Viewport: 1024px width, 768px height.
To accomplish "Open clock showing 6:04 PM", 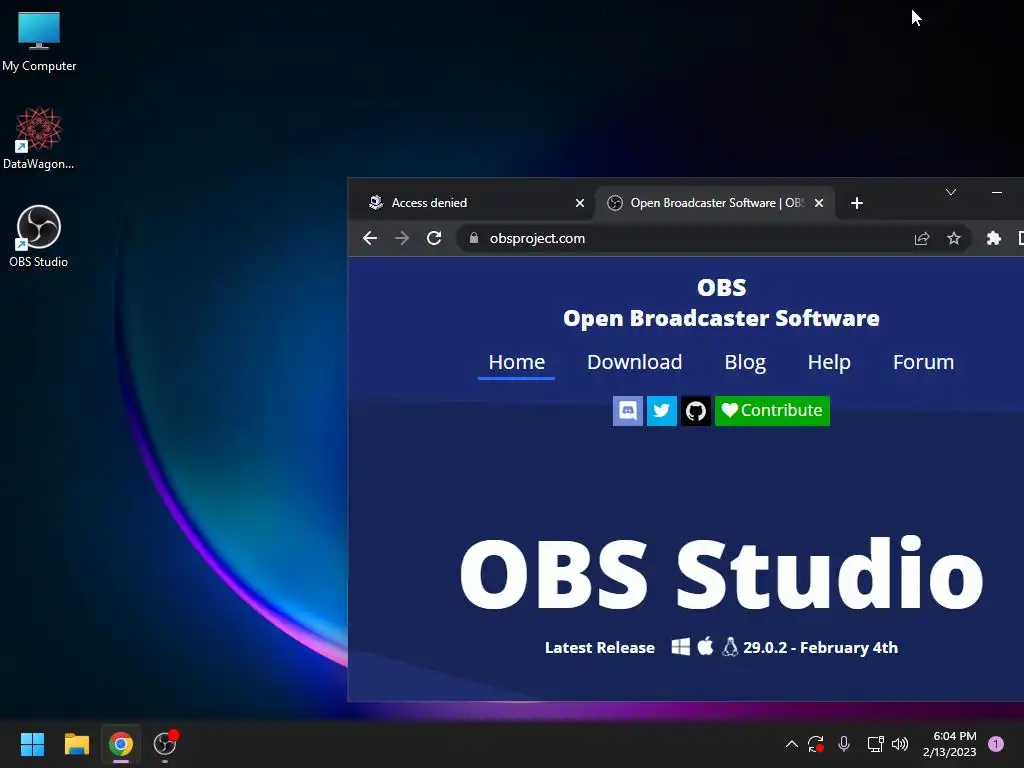I will point(950,744).
